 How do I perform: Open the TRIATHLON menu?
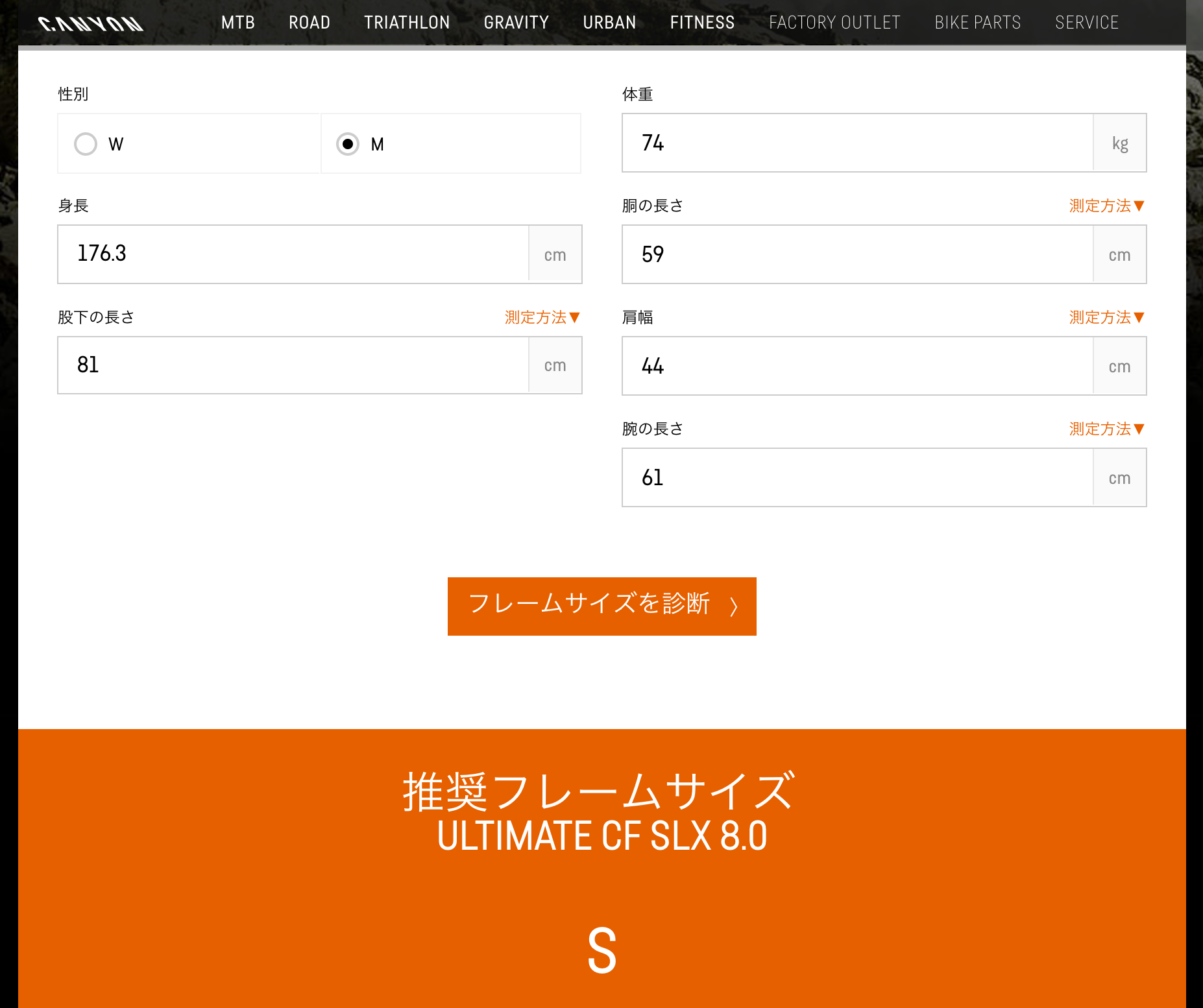point(407,23)
